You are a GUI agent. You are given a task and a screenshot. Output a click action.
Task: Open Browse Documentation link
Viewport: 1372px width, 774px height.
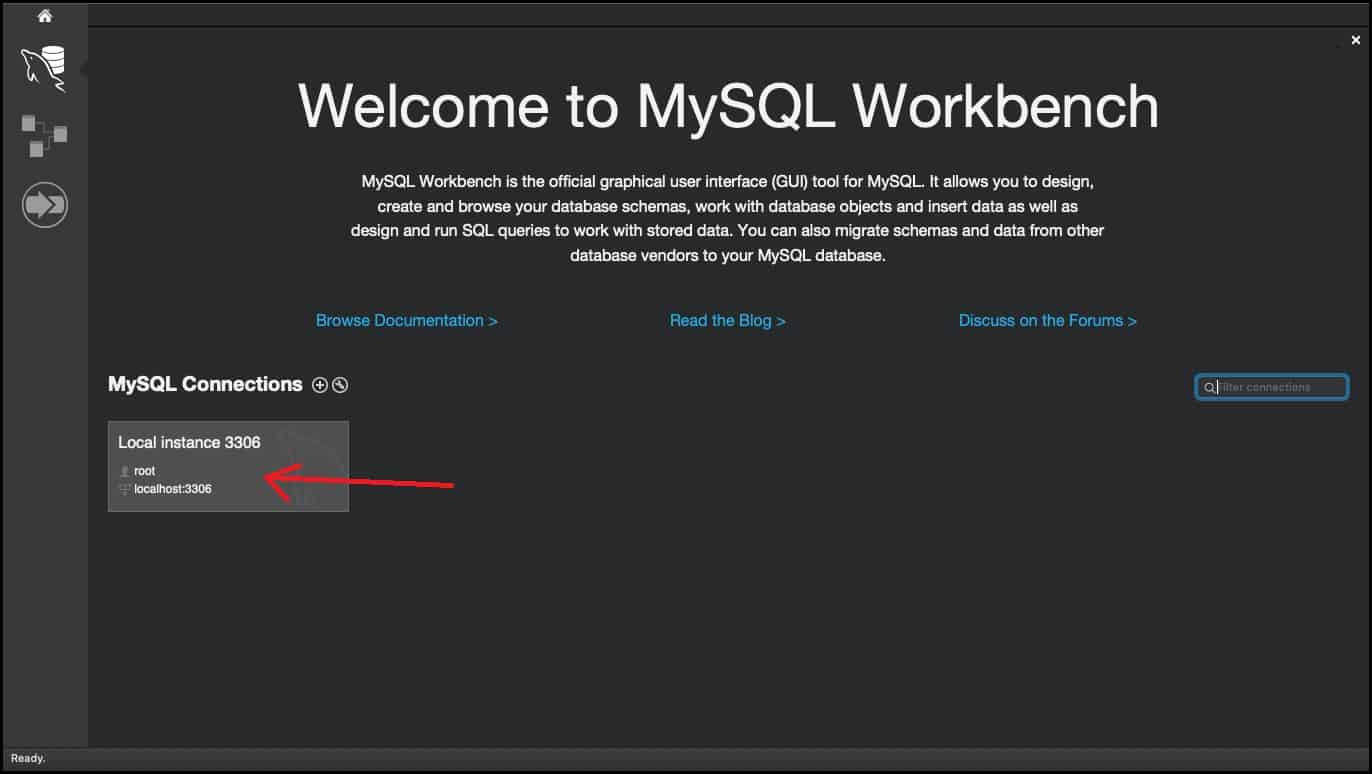coord(407,321)
